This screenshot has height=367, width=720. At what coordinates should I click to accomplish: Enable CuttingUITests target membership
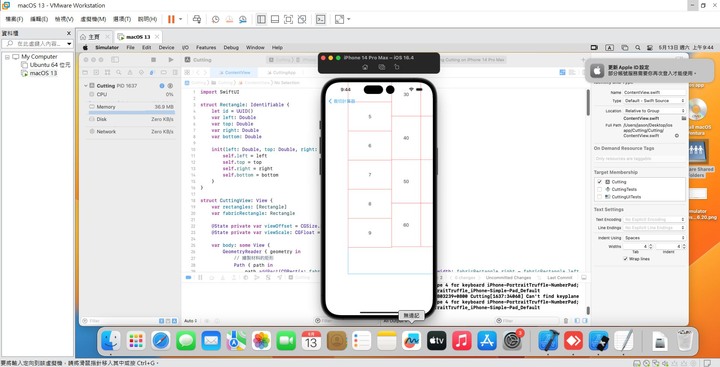[600, 197]
